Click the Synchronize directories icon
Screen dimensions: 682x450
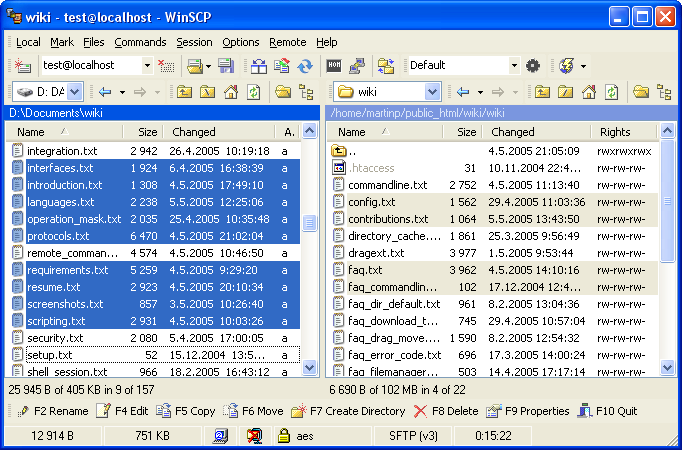[x=282, y=66]
